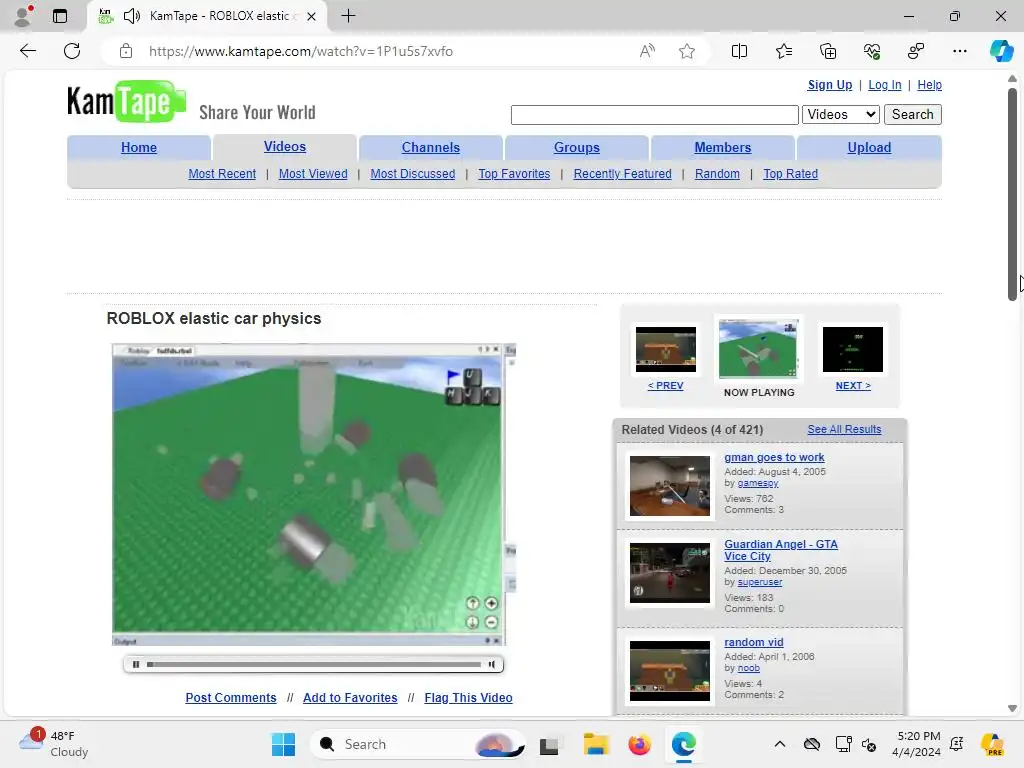This screenshot has width=1024, height=768.
Task: Open Random videos link
Action: [x=717, y=174]
